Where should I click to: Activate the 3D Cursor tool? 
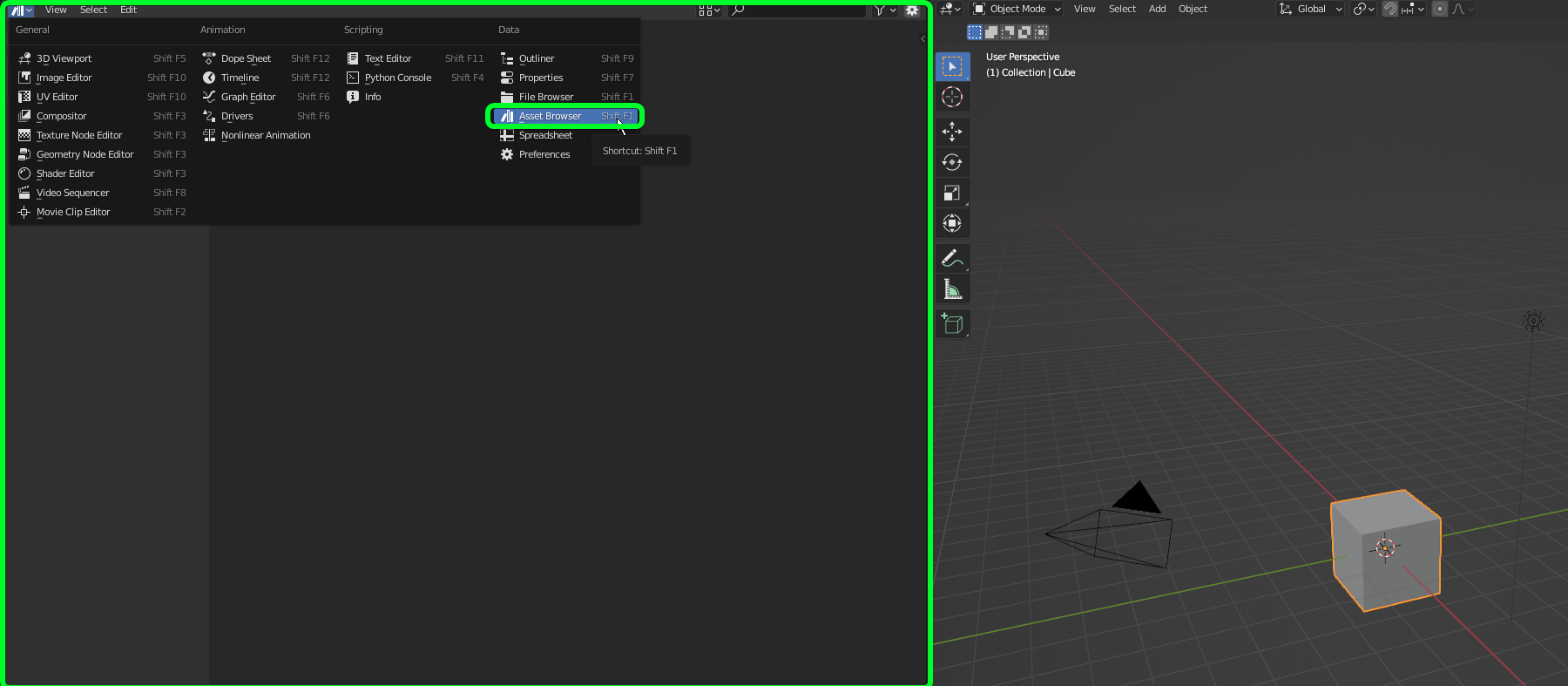click(952, 97)
